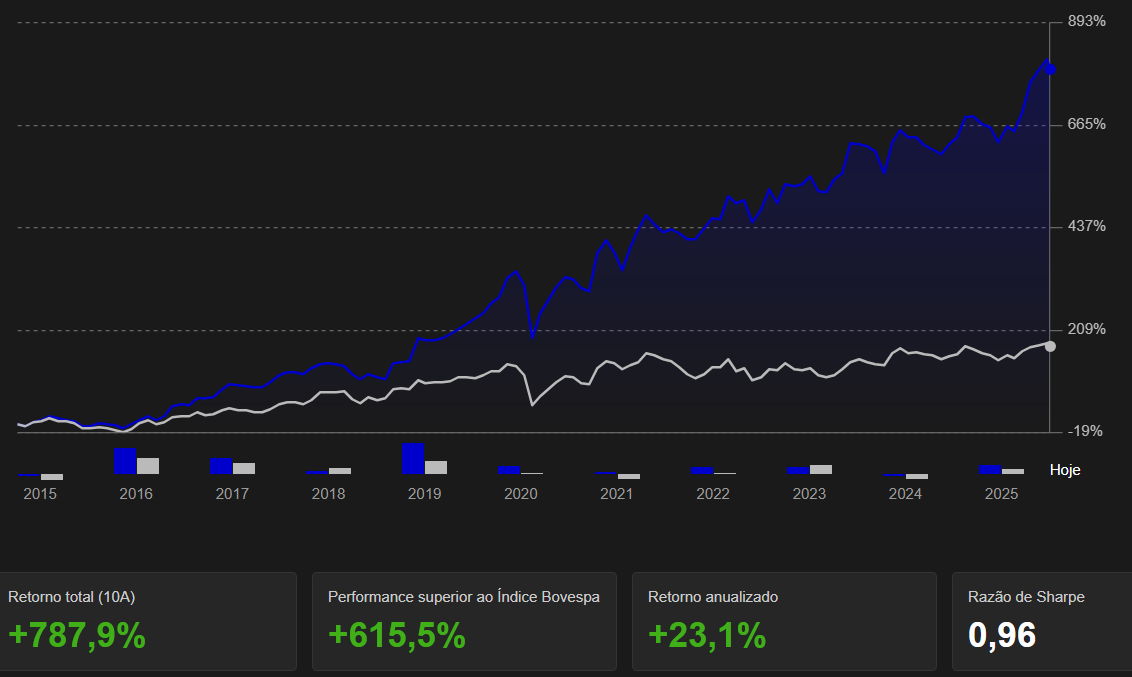
Task: Click the gray 2019 benchmark bar
Action: (x=436, y=467)
